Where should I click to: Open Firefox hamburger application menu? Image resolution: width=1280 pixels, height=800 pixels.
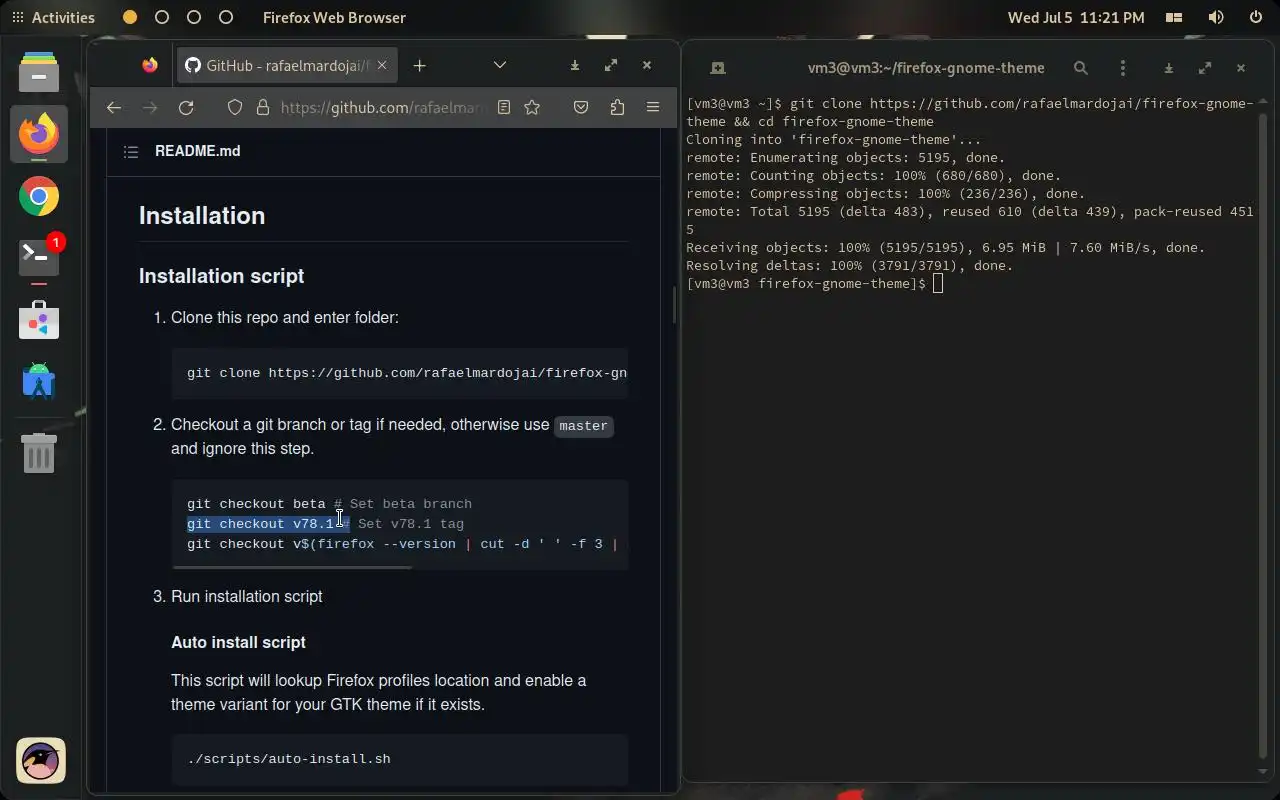click(x=653, y=107)
